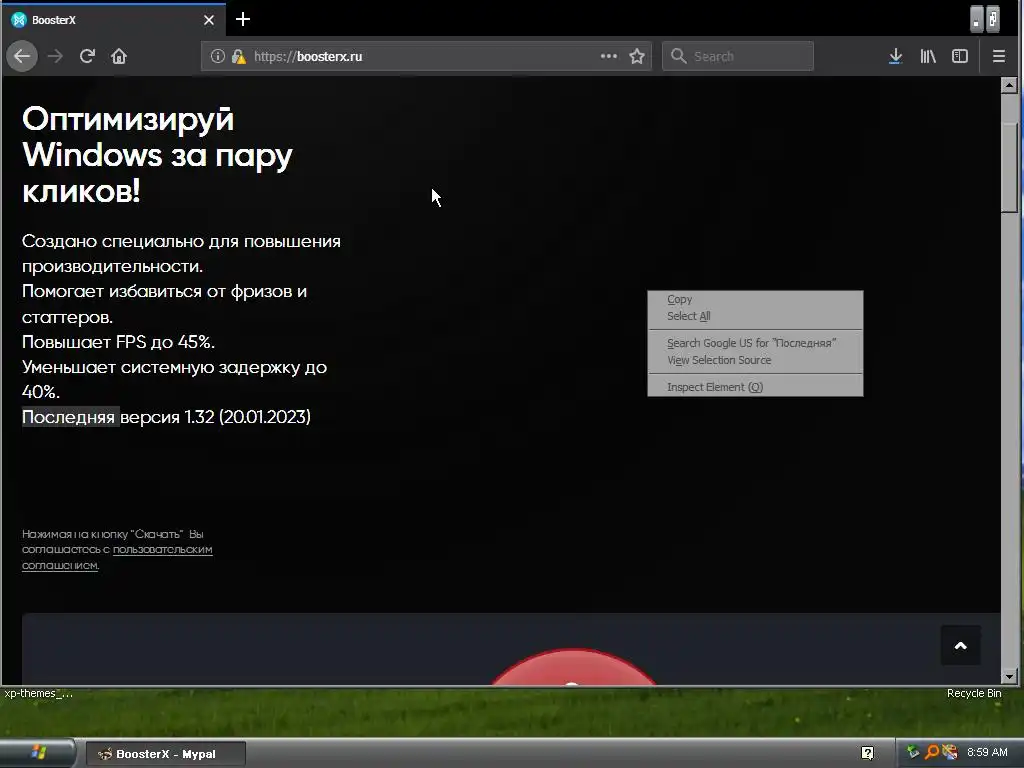Reload the page with the refresh icon

pyautogui.click(x=87, y=56)
